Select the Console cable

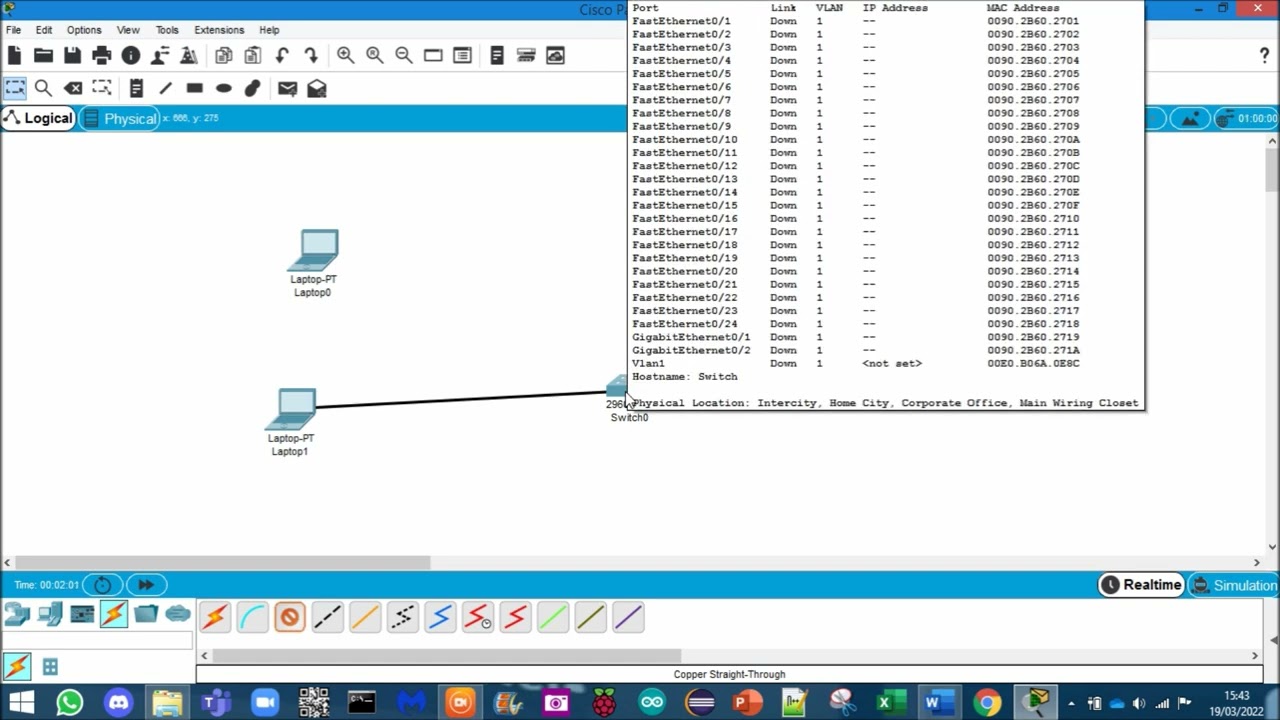(x=252, y=617)
